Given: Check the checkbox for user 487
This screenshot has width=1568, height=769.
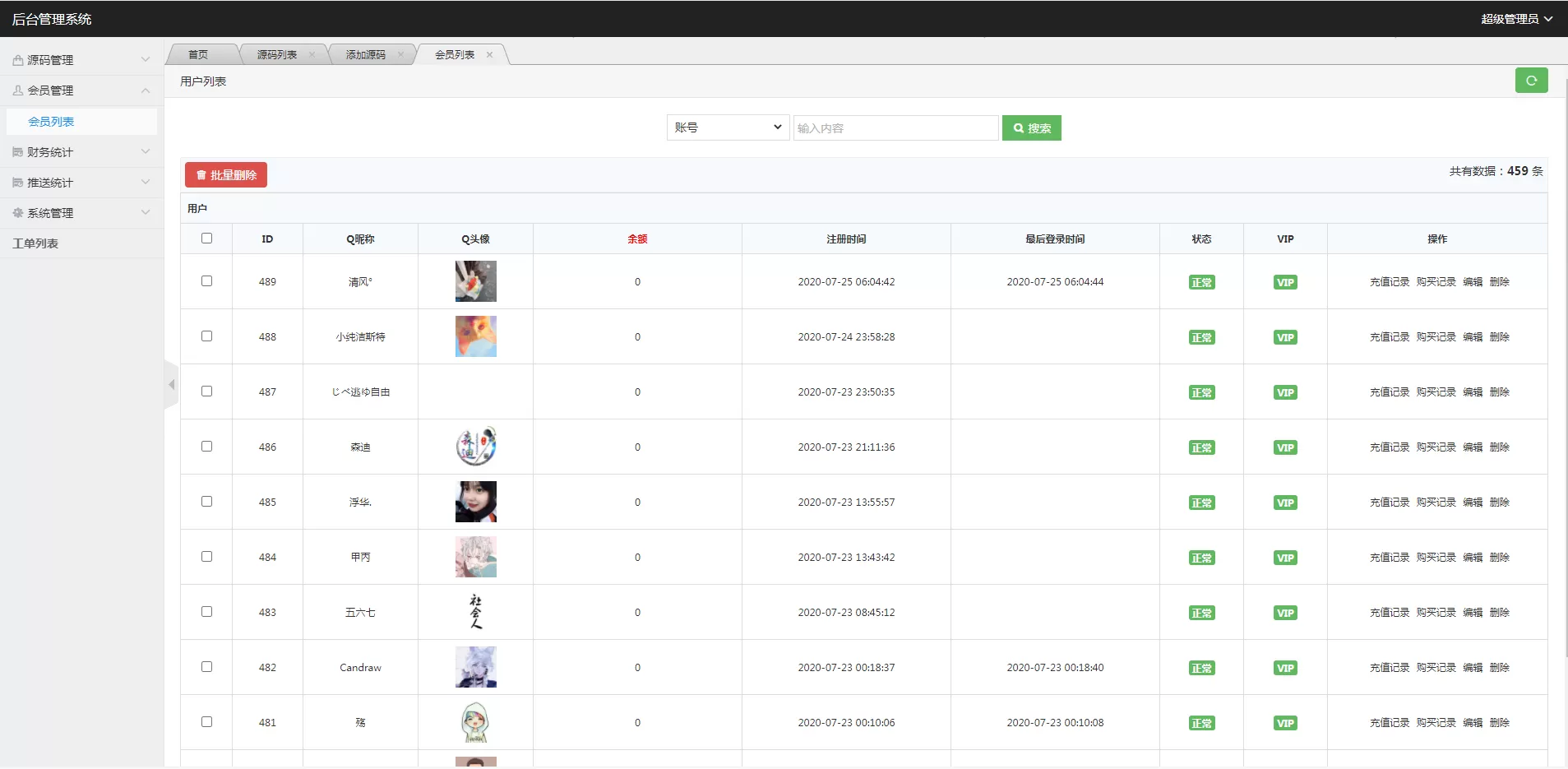Looking at the screenshot, I should tap(206, 391).
